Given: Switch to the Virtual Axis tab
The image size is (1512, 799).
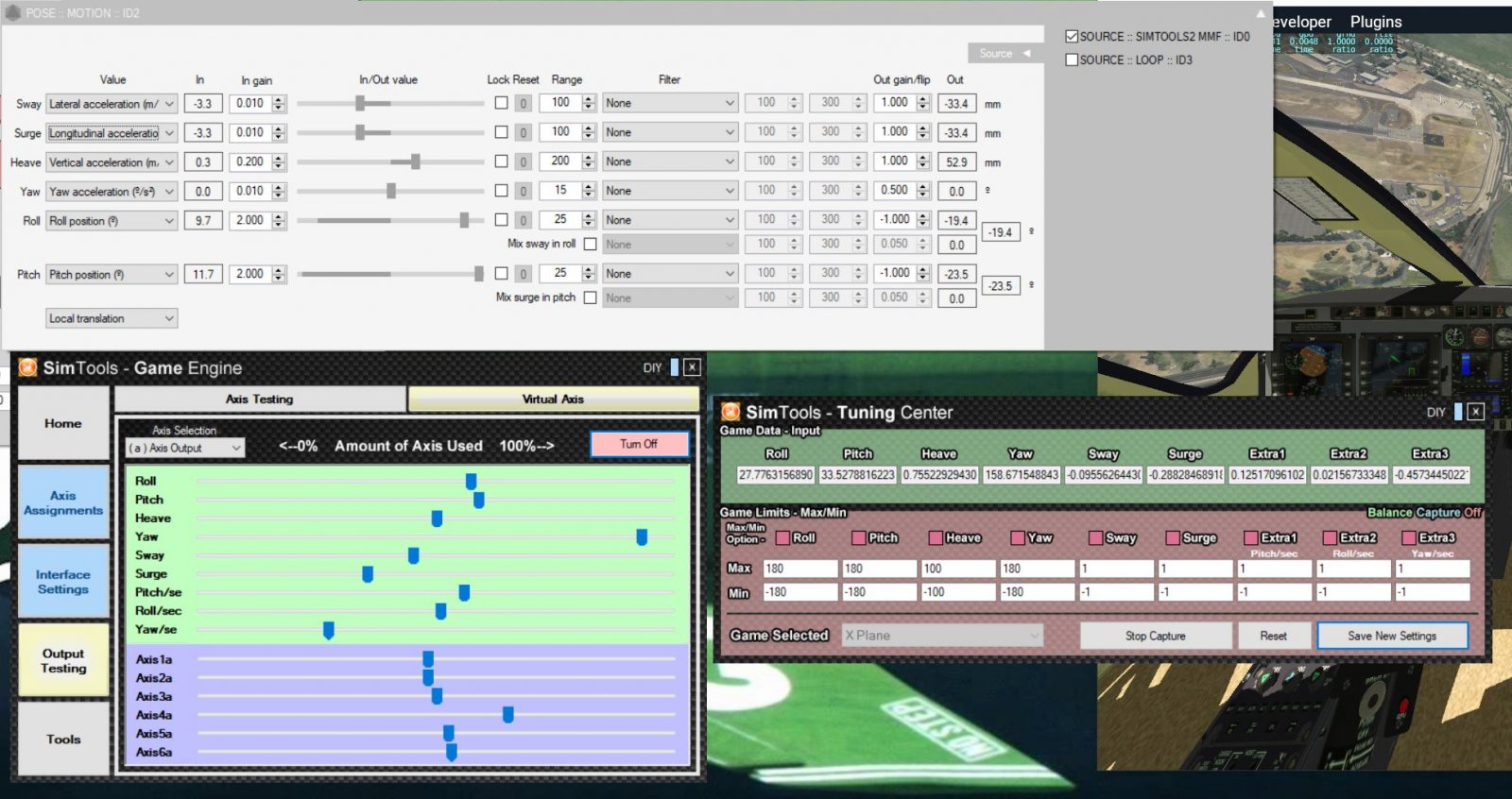Looking at the screenshot, I should coord(553,399).
